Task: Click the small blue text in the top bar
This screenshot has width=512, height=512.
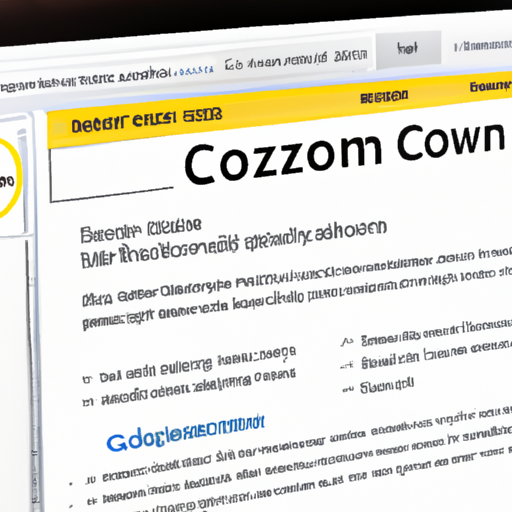Action: pyautogui.click(x=196, y=70)
